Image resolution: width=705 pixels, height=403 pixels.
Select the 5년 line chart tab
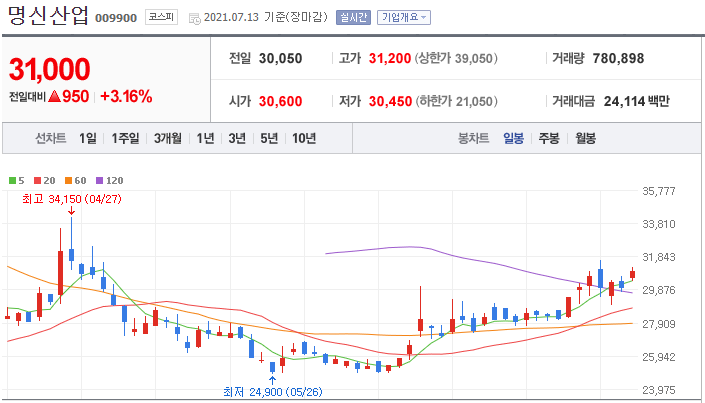tap(269, 139)
